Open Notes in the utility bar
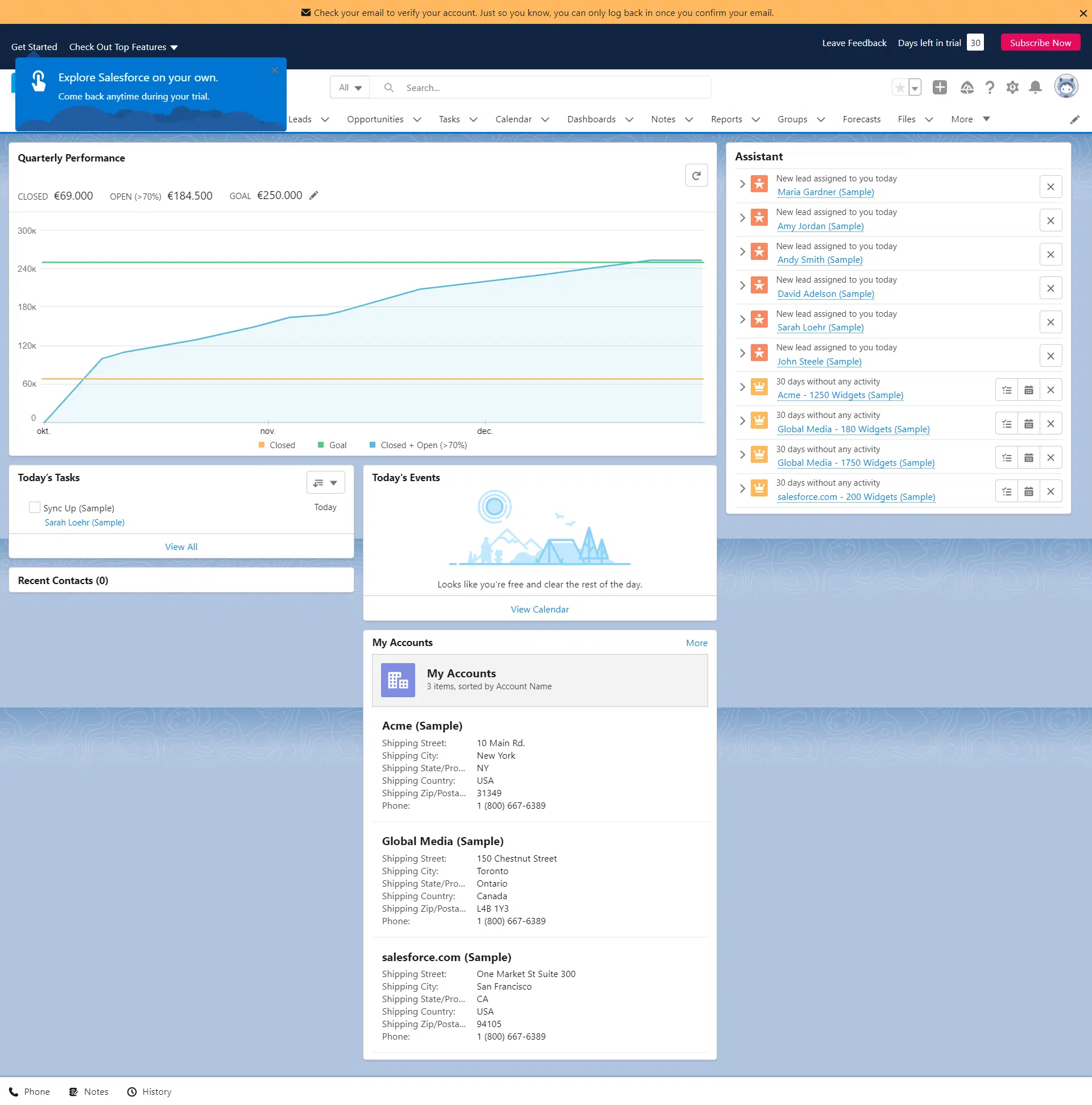Viewport: 1092px width, 1105px height. (89, 1092)
